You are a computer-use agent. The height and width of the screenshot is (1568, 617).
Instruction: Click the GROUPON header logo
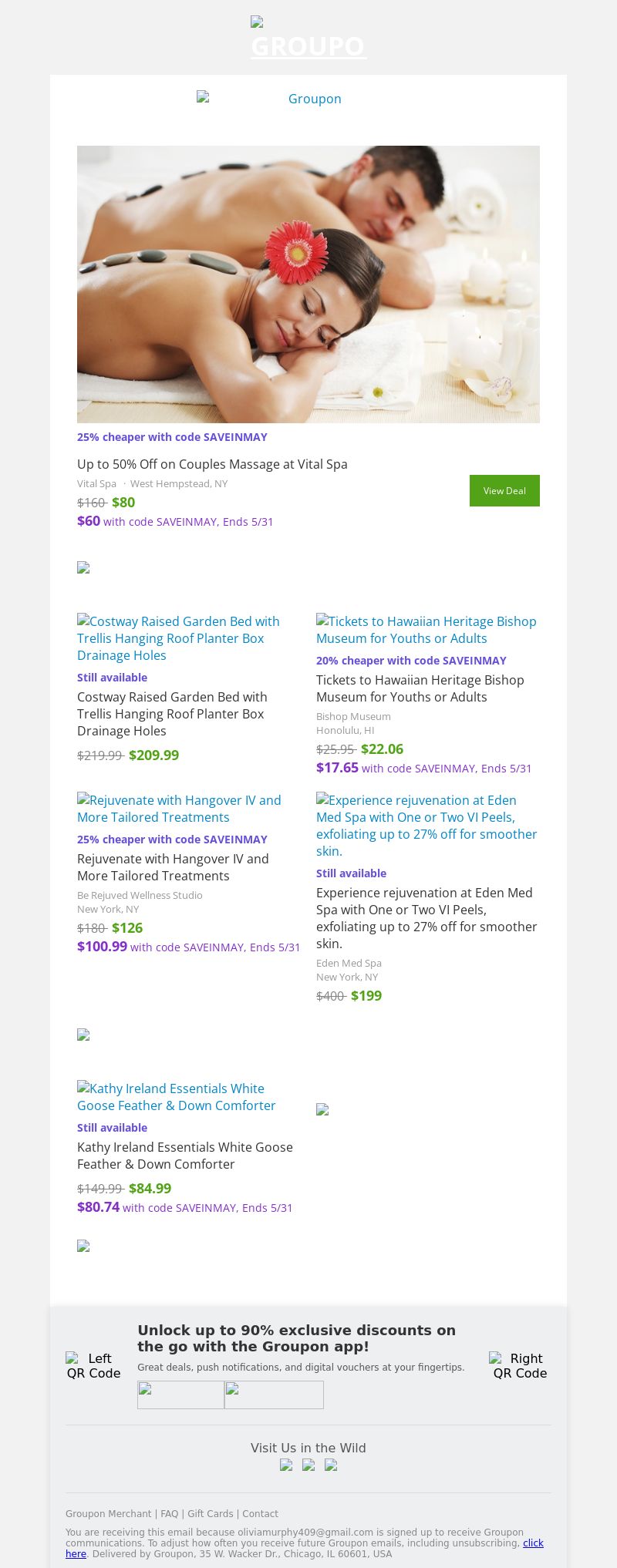tap(308, 38)
